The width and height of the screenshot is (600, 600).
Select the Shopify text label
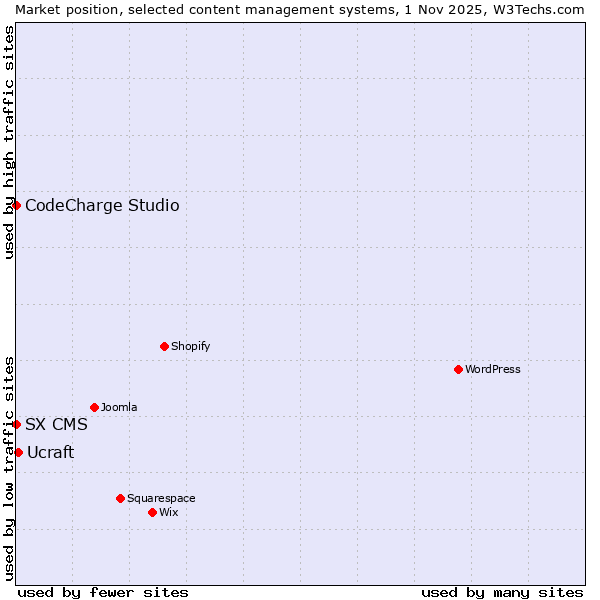tap(190, 346)
